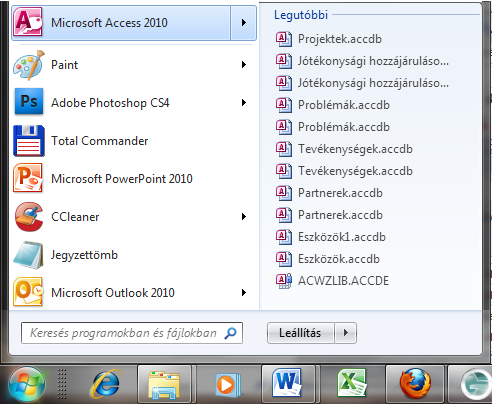
Task: Expand the Paint recent files arrow
Action: tap(244, 65)
